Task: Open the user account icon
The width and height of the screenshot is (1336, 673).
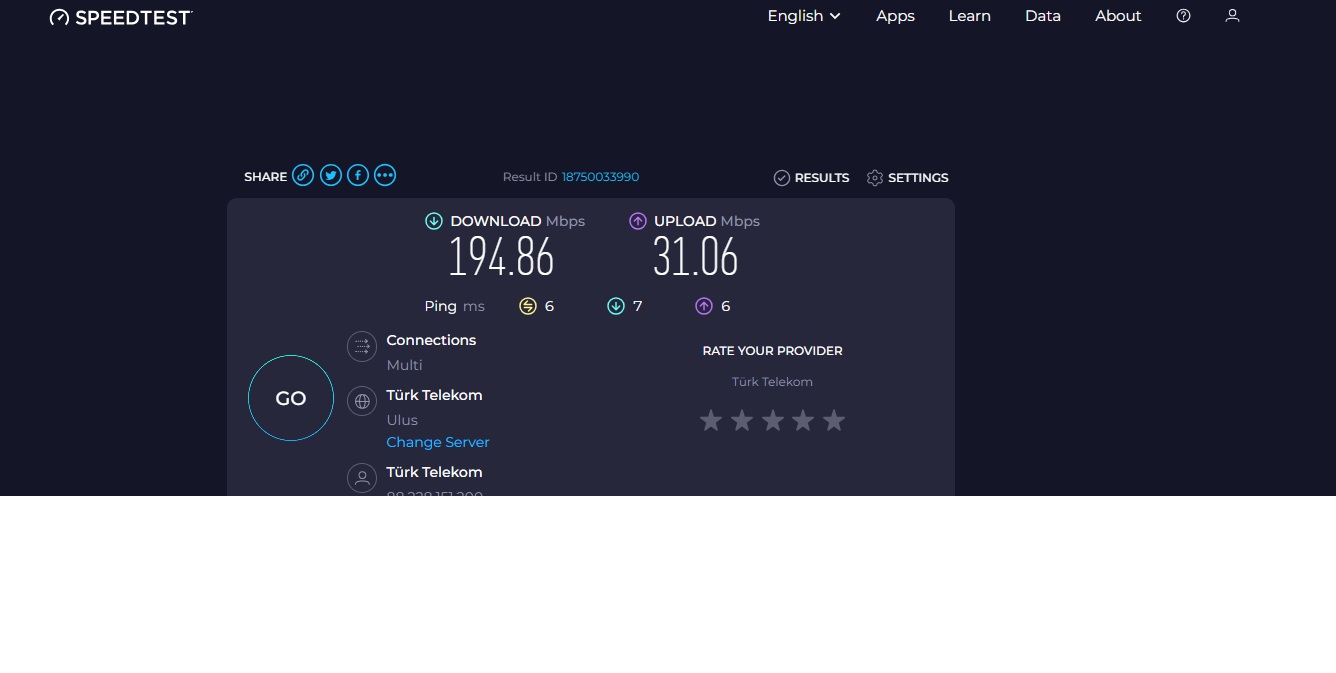Action: click(1232, 16)
